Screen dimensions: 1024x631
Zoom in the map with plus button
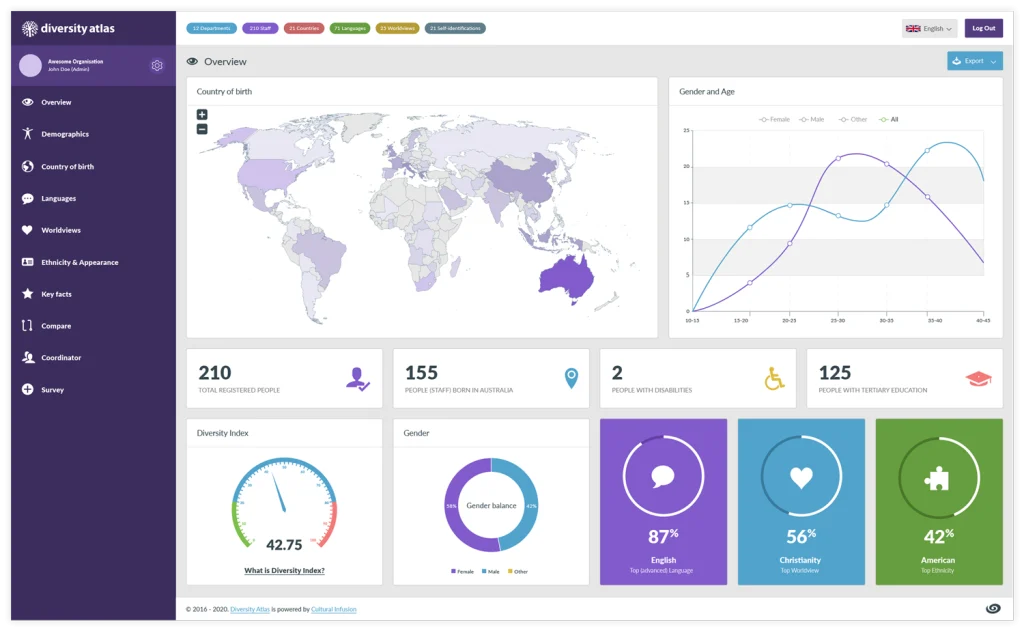pos(202,114)
